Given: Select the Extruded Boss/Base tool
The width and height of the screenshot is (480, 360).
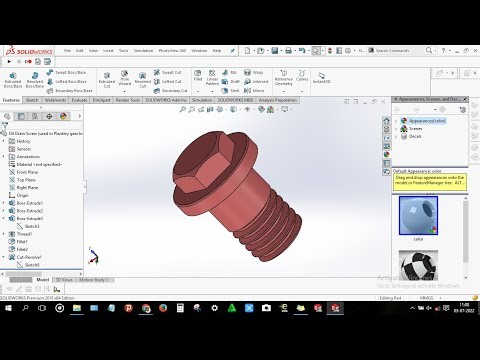Looking at the screenshot, I should (13, 80).
